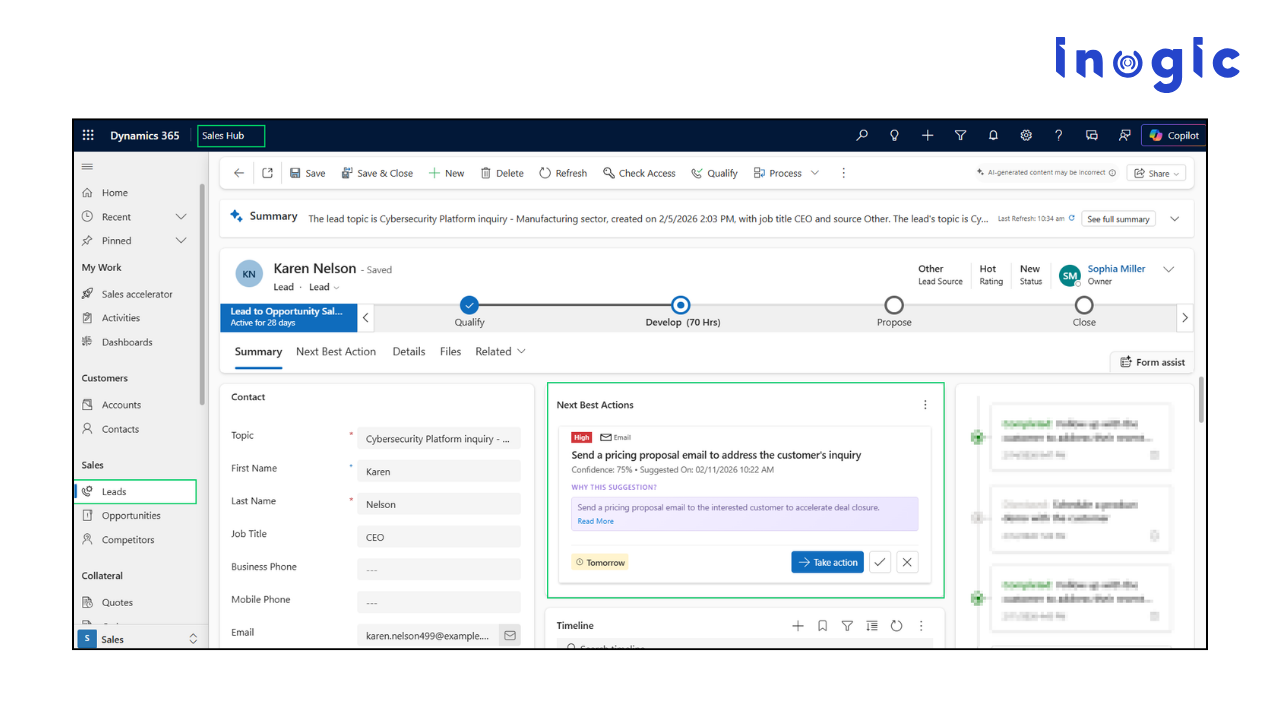1280x720 pixels.
Task: Refresh the form
Action: [x=563, y=173]
